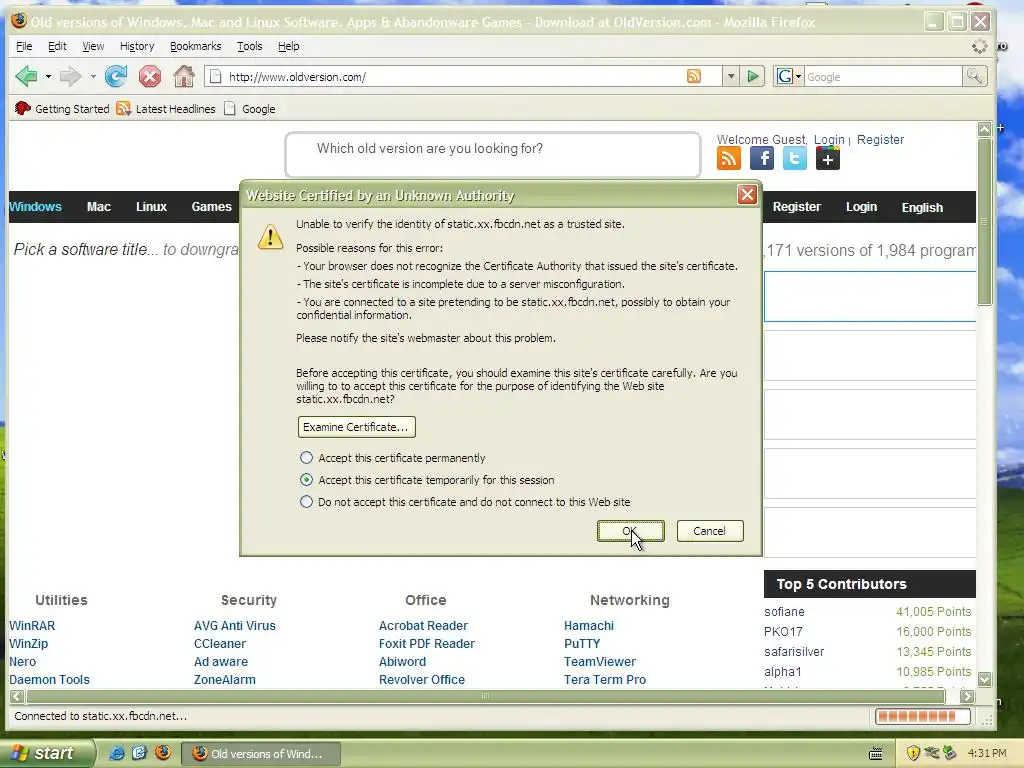
Task: Select Accept this certificate permanently
Action: (306, 458)
